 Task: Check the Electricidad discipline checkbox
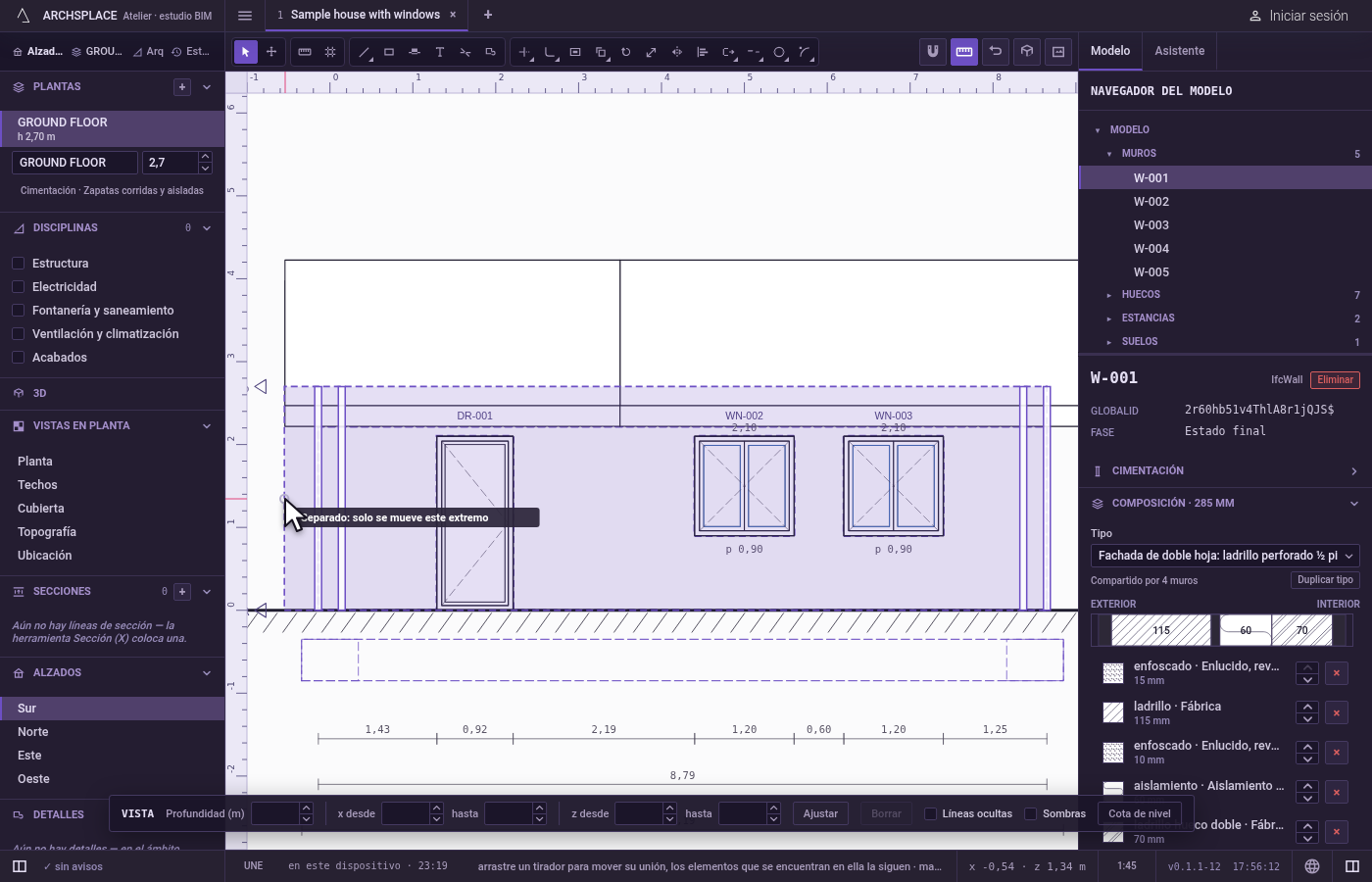pos(18,287)
